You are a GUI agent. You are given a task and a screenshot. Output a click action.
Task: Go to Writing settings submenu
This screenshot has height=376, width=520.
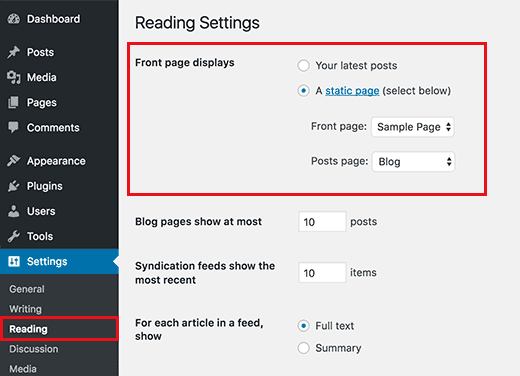25,309
